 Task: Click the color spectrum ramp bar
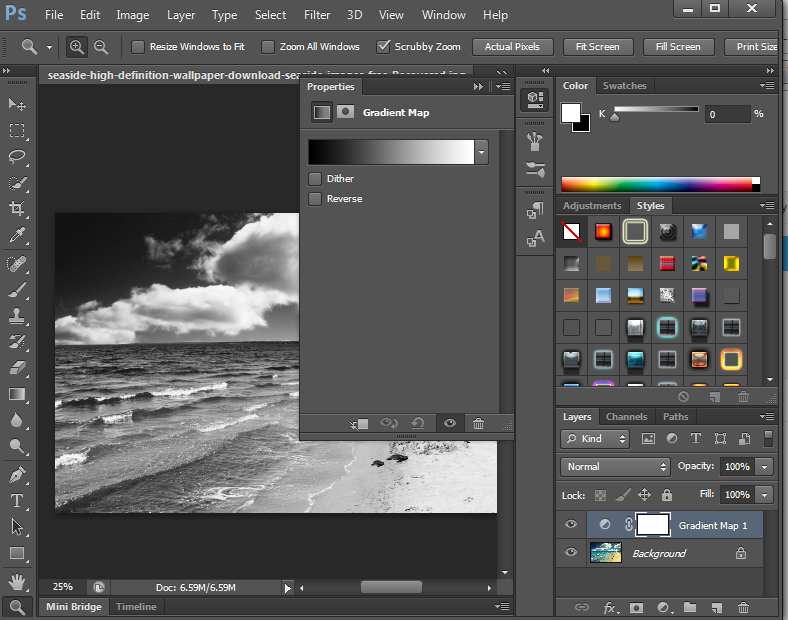tap(656, 184)
